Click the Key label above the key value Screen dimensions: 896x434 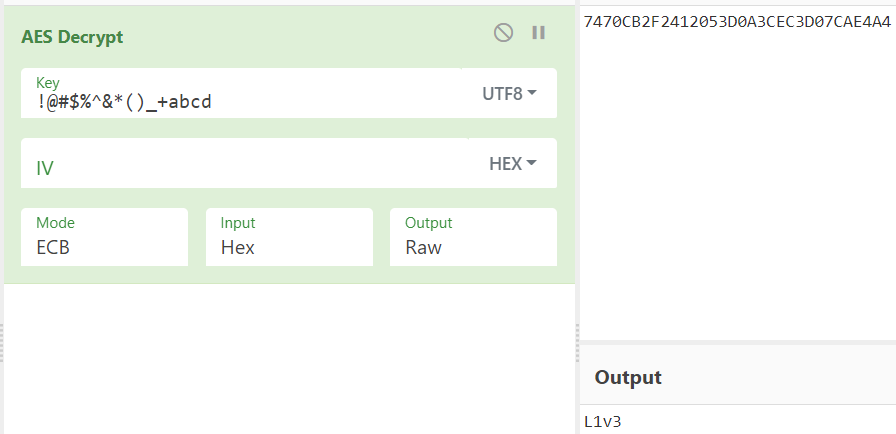[x=47, y=82]
